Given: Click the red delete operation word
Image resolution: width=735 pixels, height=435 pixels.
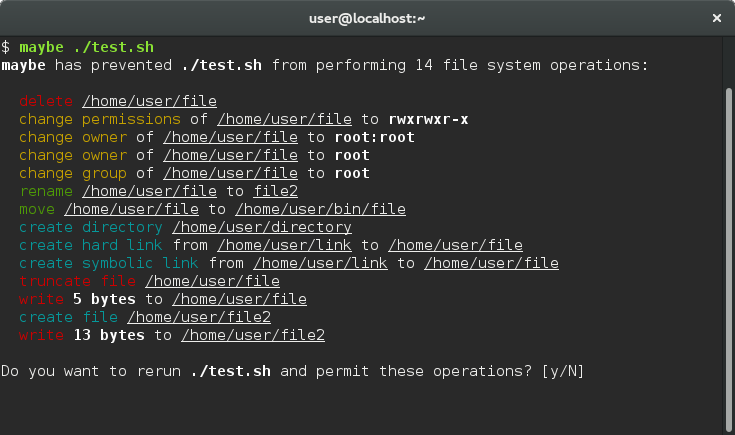Looking at the screenshot, I should click(x=46, y=101).
